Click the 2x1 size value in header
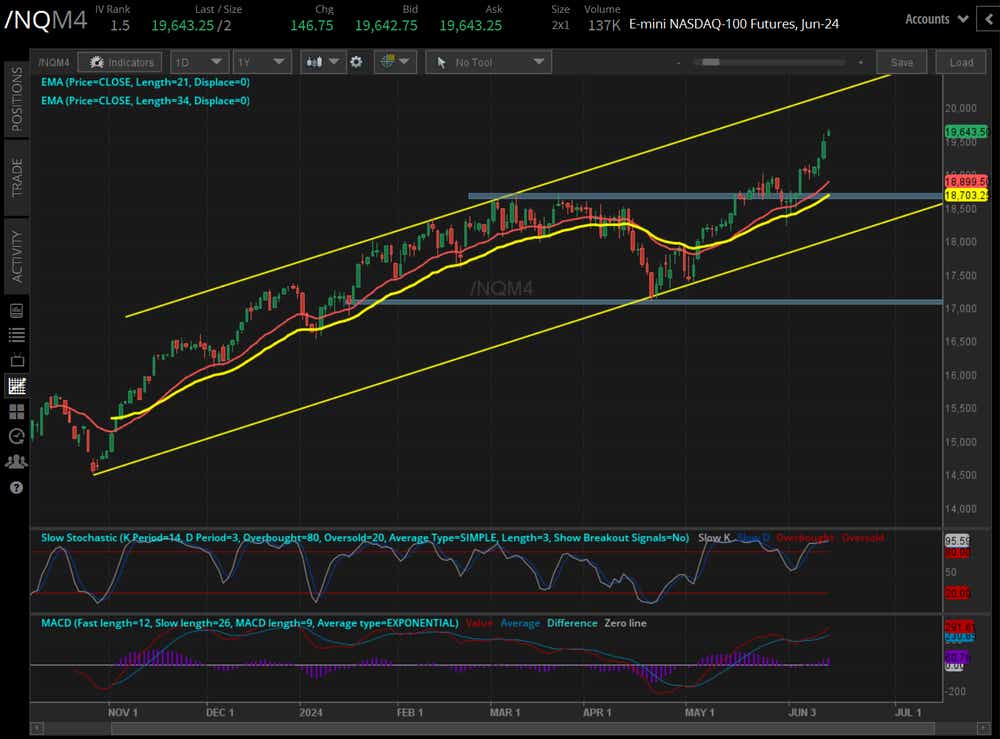The height and width of the screenshot is (739, 1000). pyautogui.click(x=561, y=26)
